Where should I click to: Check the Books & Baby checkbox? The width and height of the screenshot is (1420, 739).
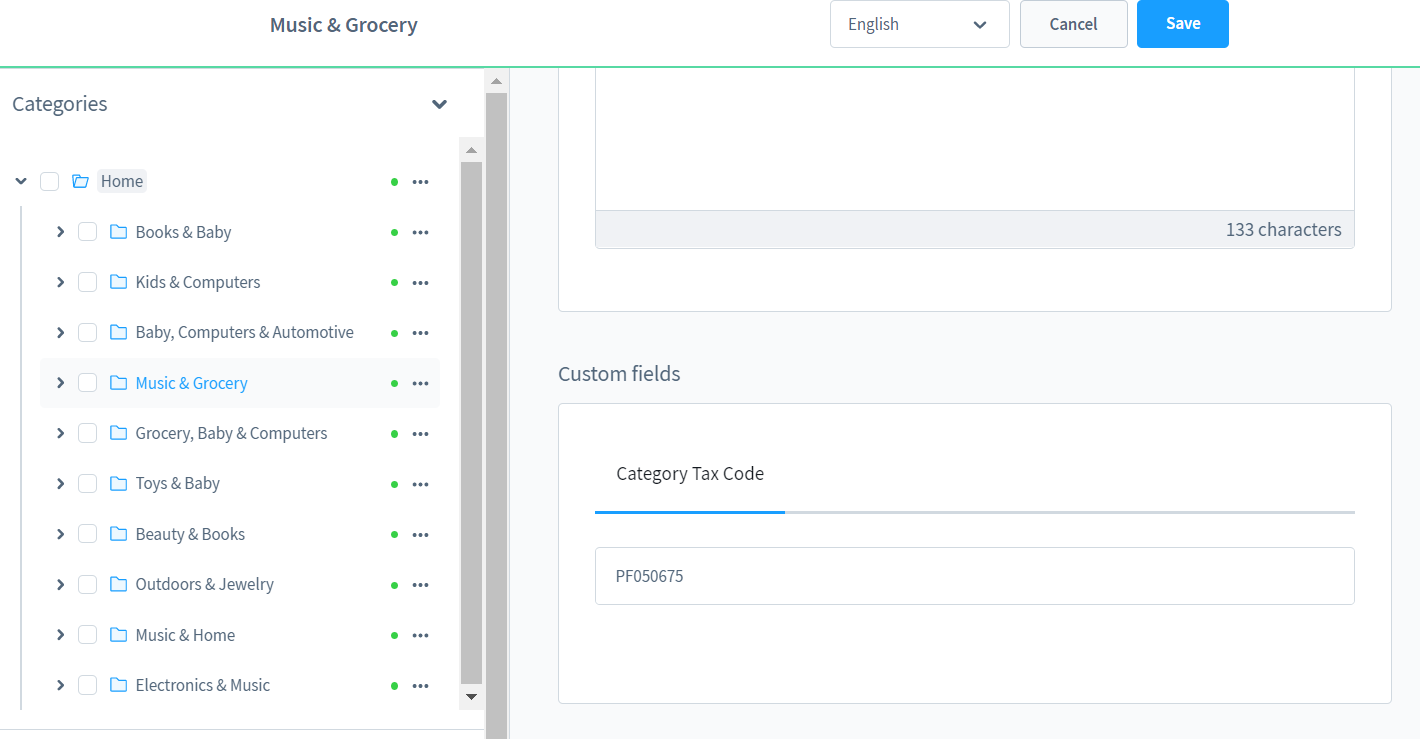(87, 232)
